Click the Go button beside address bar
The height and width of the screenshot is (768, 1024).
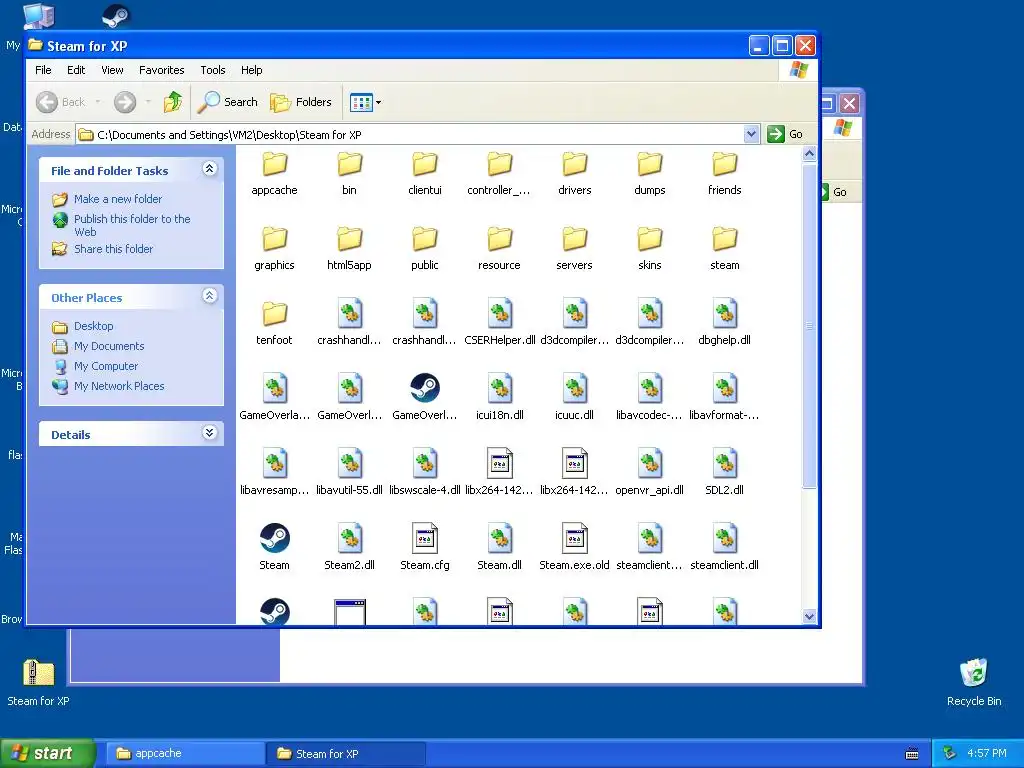click(786, 134)
